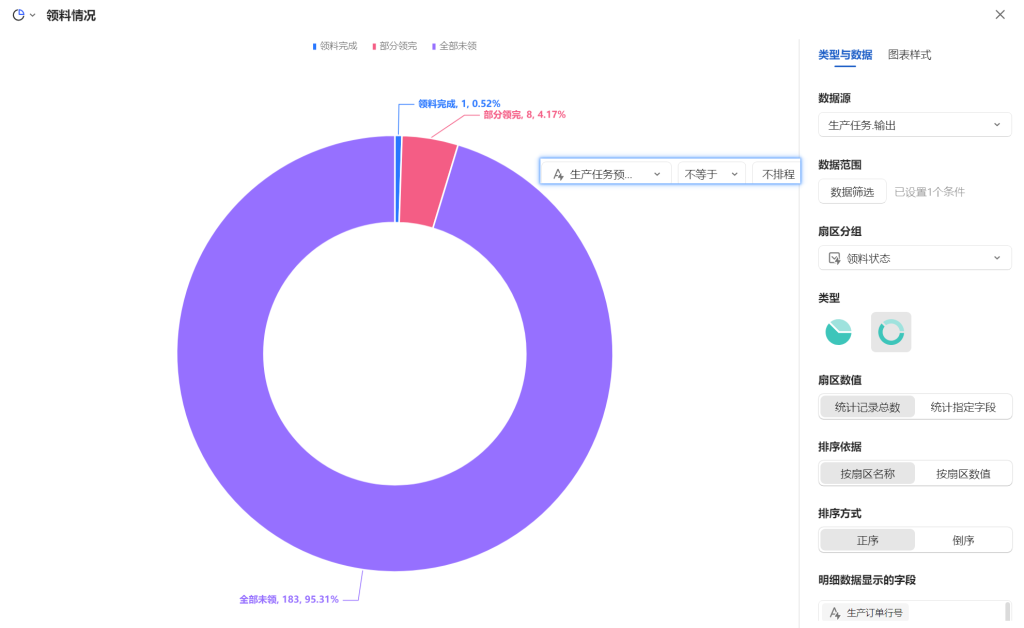Viewport: 1024px width, 628px height.
Task: Open the 数据源 dropdown 生产任务.输出
Action: click(915, 125)
